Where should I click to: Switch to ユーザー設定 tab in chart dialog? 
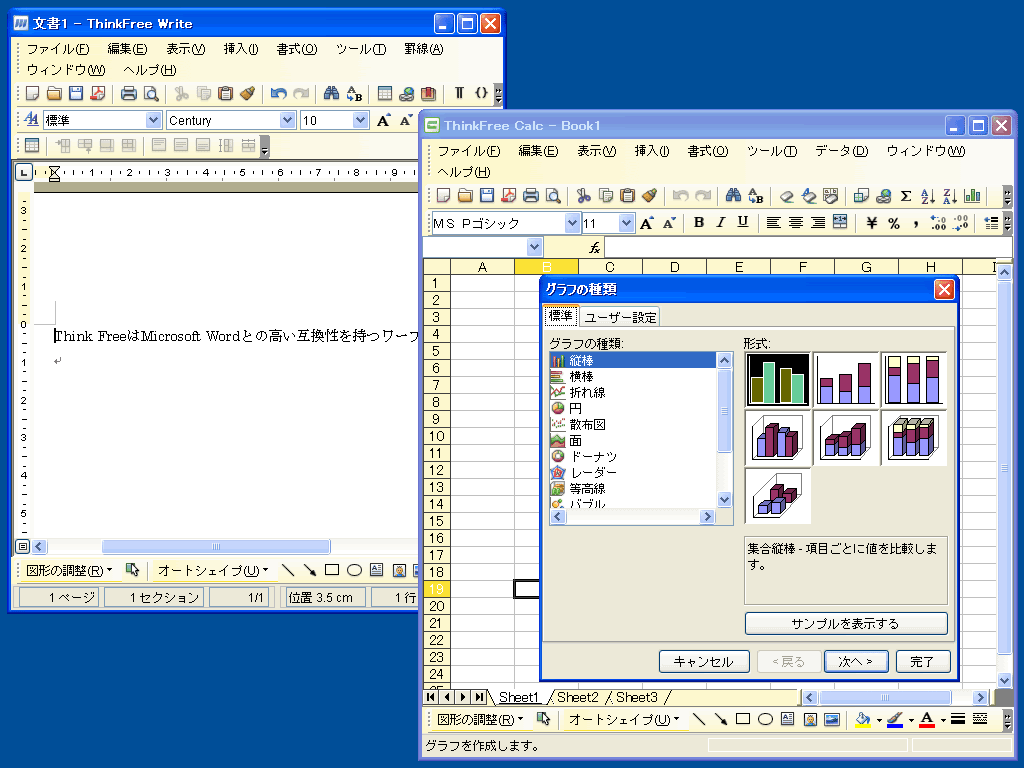tap(620, 317)
